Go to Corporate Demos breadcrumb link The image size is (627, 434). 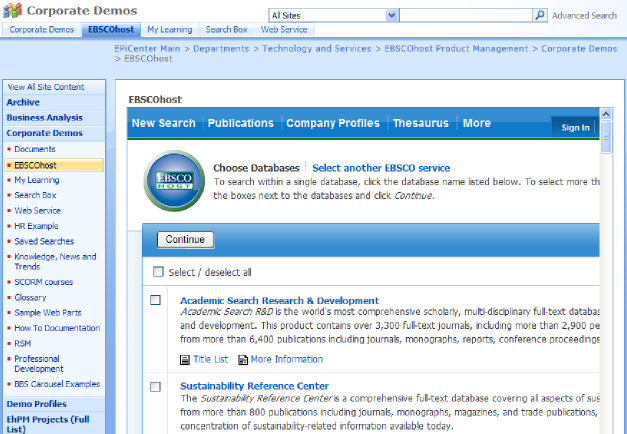point(579,48)
